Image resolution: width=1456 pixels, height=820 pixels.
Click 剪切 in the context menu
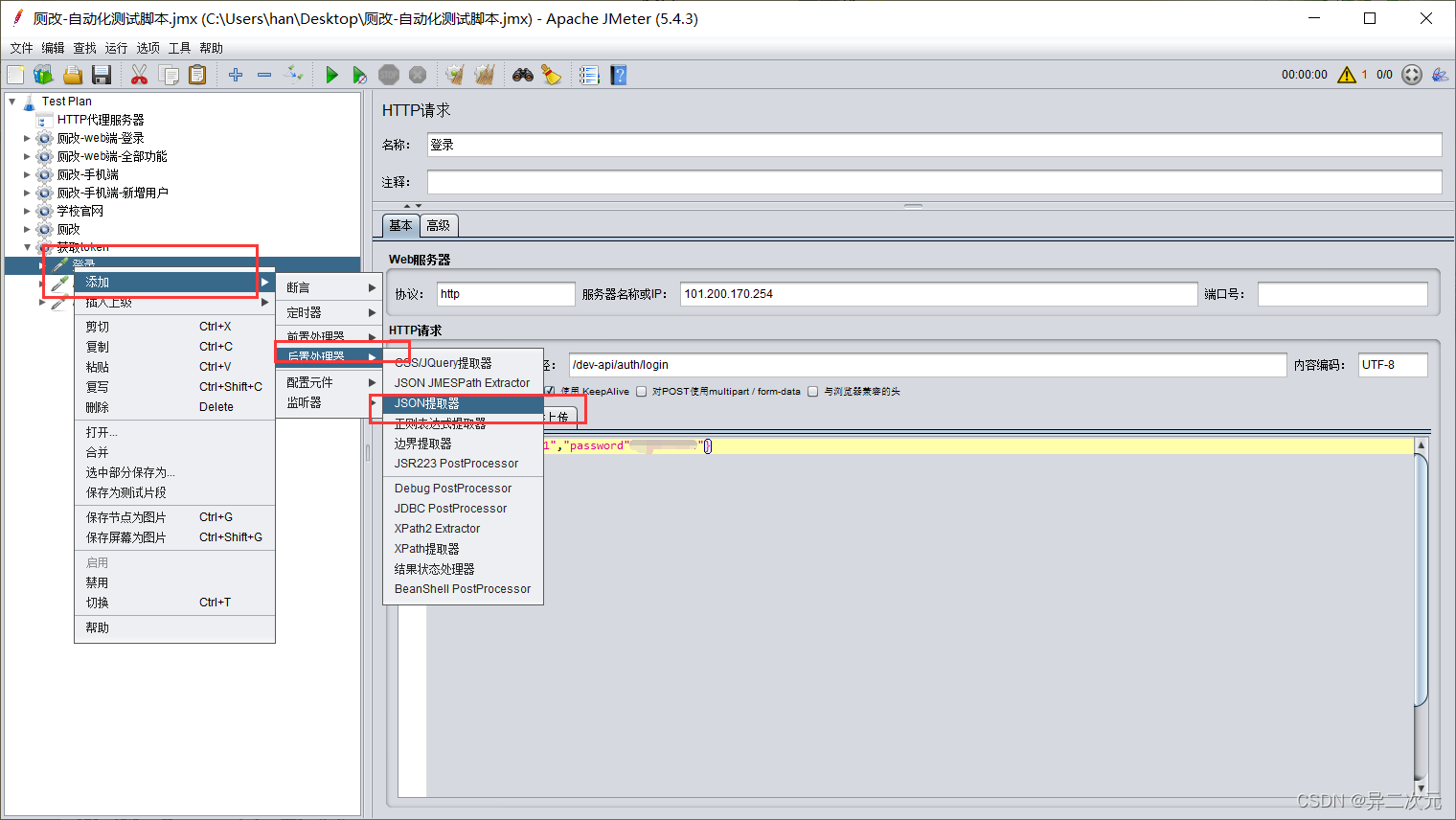[x=174, y=327]
